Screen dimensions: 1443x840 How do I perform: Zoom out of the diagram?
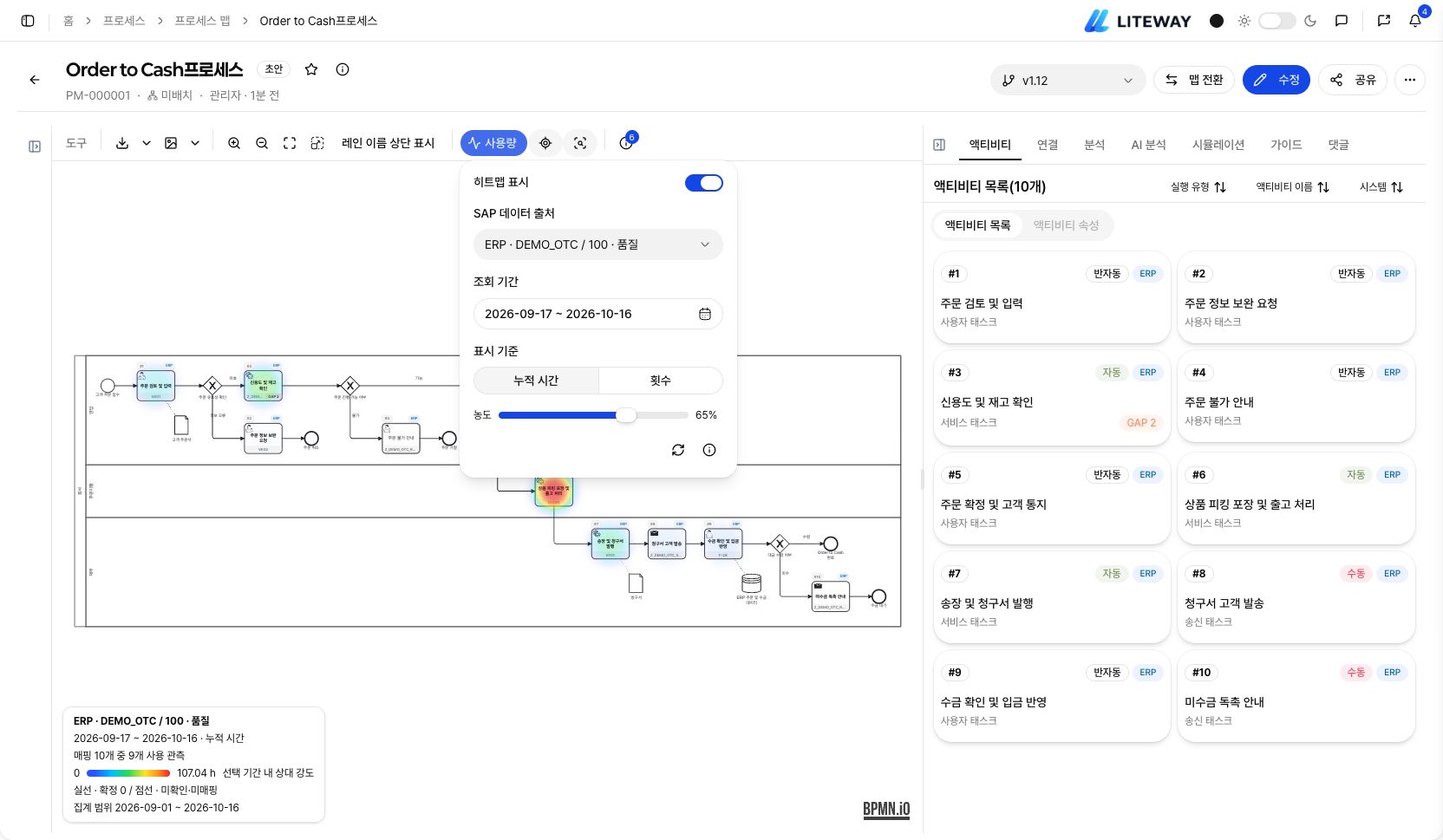coord(262,143)
